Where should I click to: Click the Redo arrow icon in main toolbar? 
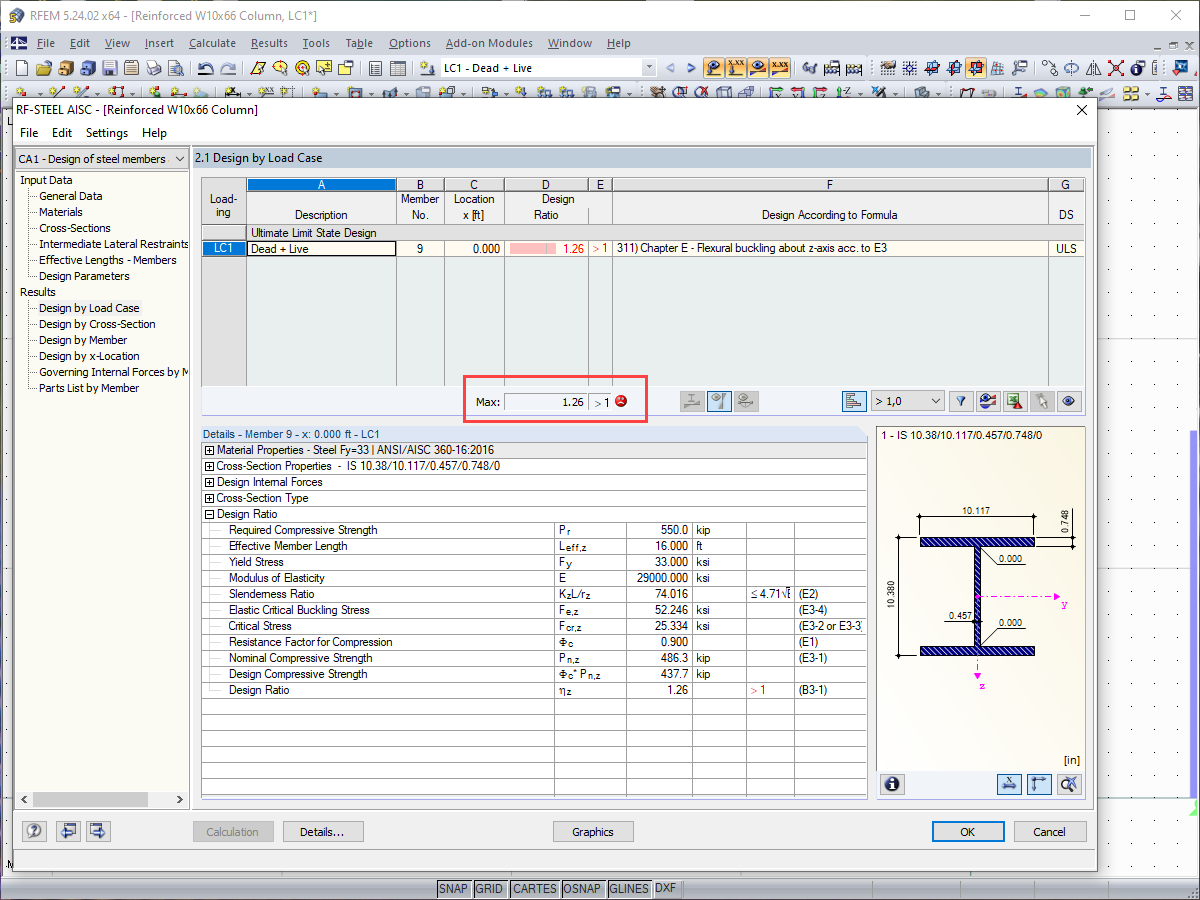[228, 68]
